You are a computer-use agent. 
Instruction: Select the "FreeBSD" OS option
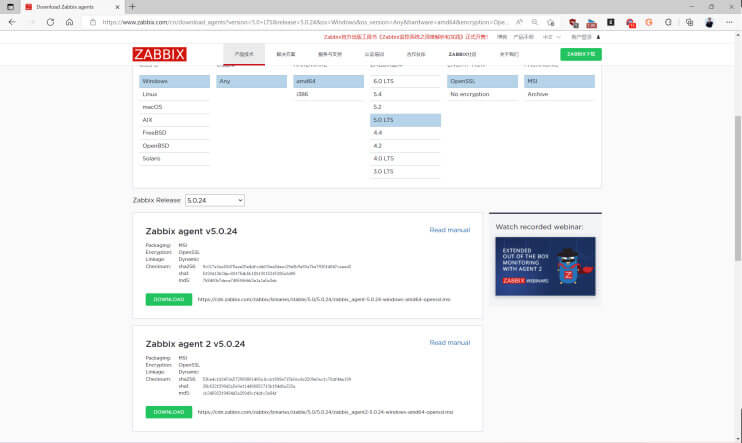[174, 133]
